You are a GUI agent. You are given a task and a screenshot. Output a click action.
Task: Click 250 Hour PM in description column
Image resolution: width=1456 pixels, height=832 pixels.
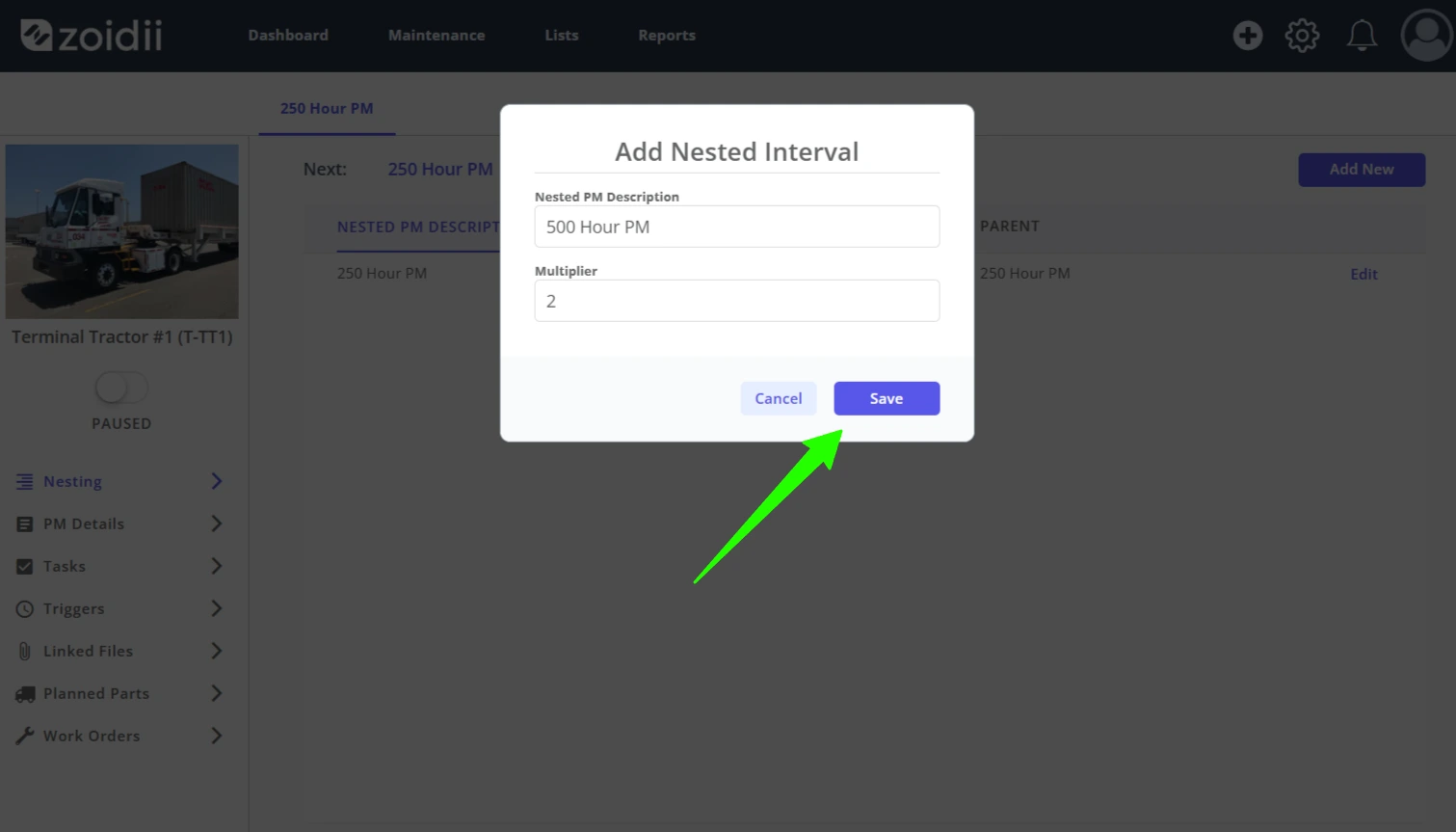click(382, 273)
